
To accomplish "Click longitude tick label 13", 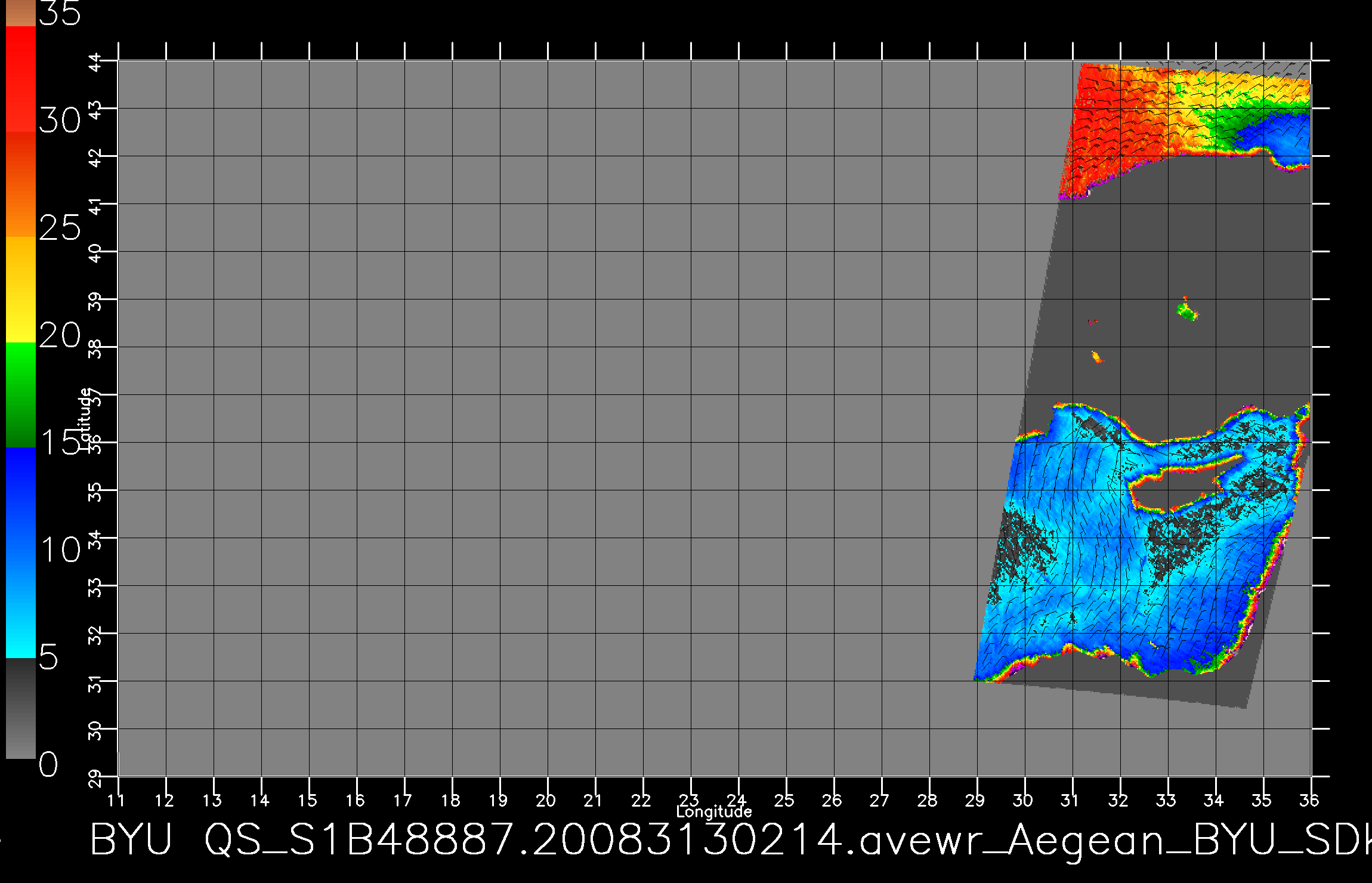I will 212,800.
